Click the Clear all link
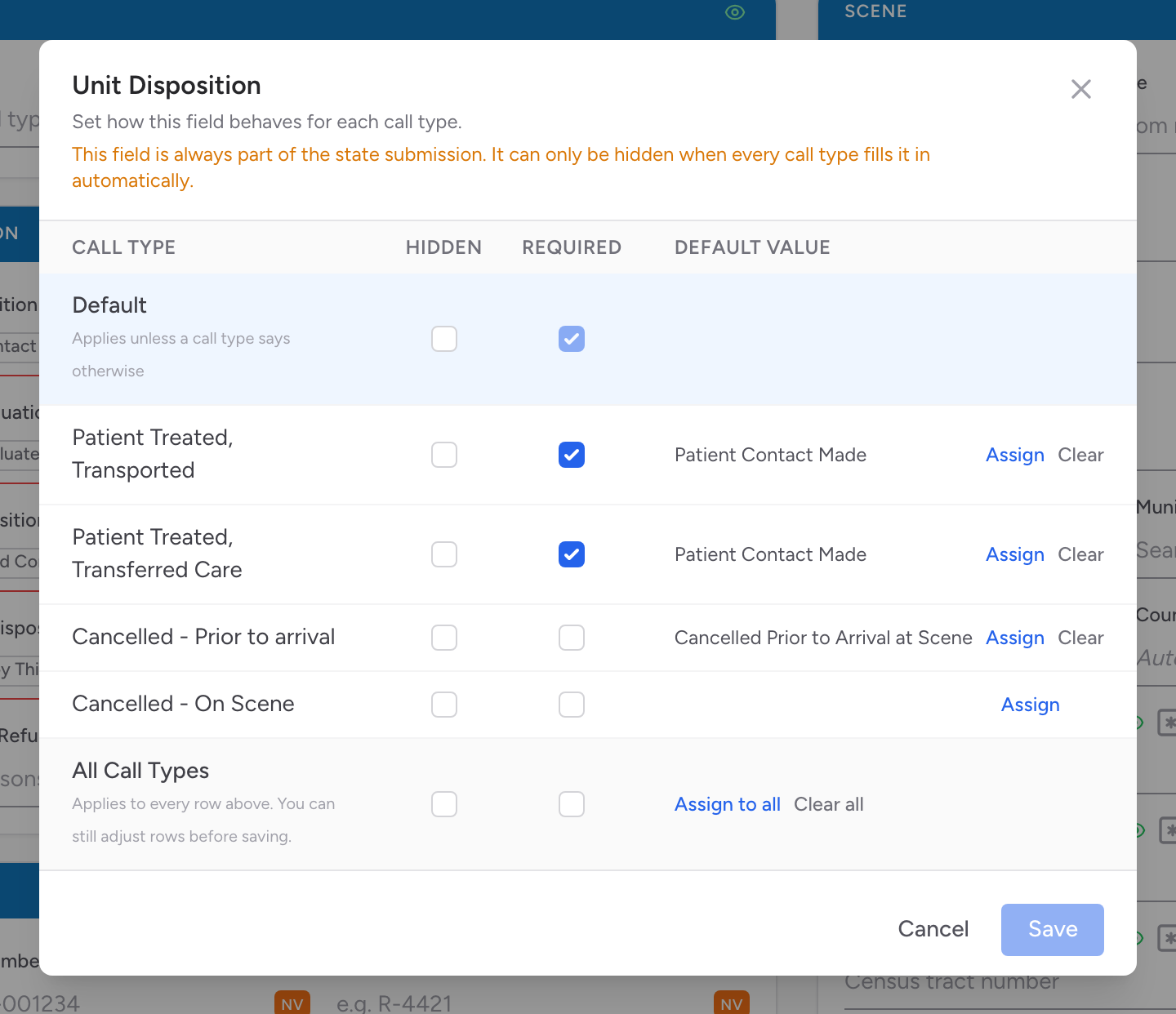The image size is (1176, 1014). point(829,804)
